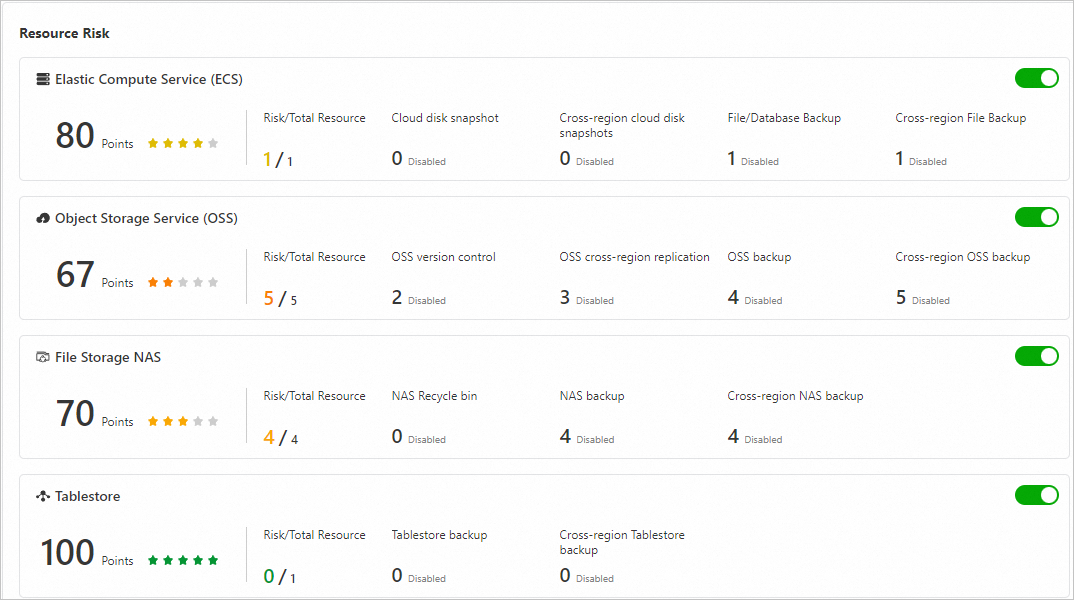Disable the Elastic Compute Service toggle
The height and width of the screenshot is (600, 1074).
click(1036, 78)
